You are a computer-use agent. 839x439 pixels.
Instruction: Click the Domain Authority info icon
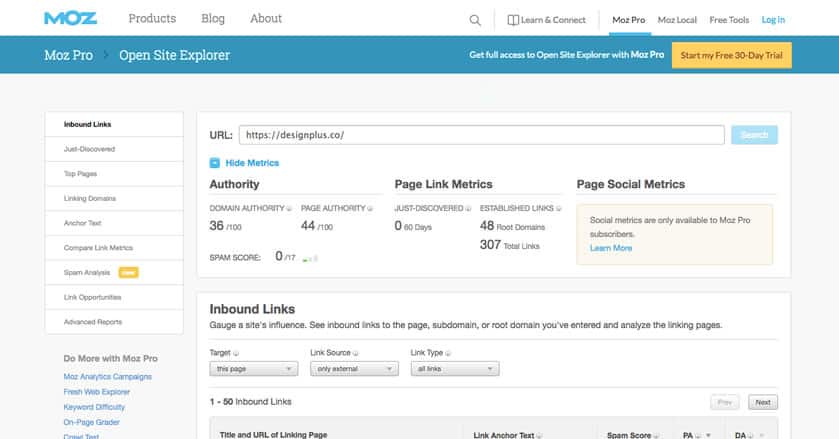coord(289,208)
